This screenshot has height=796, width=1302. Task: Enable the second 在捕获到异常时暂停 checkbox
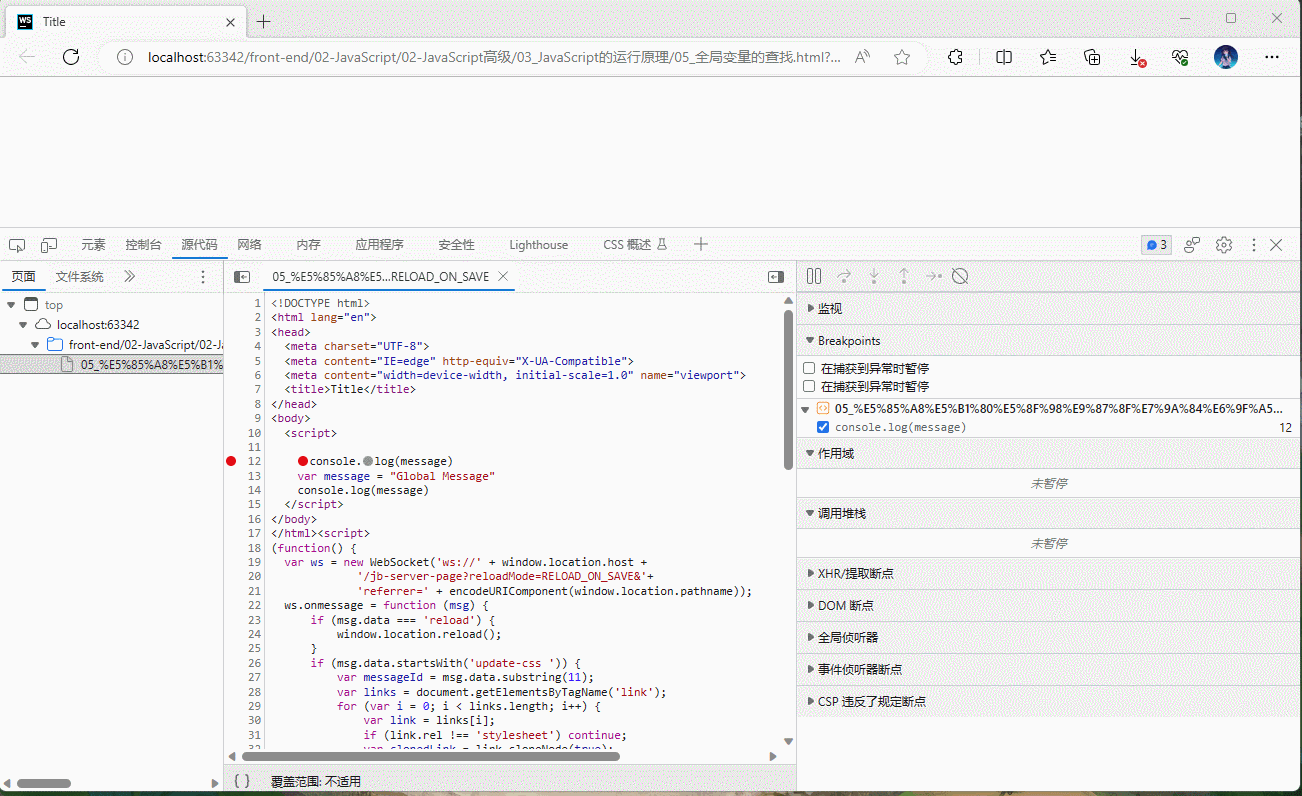click(x=810, y=386)
